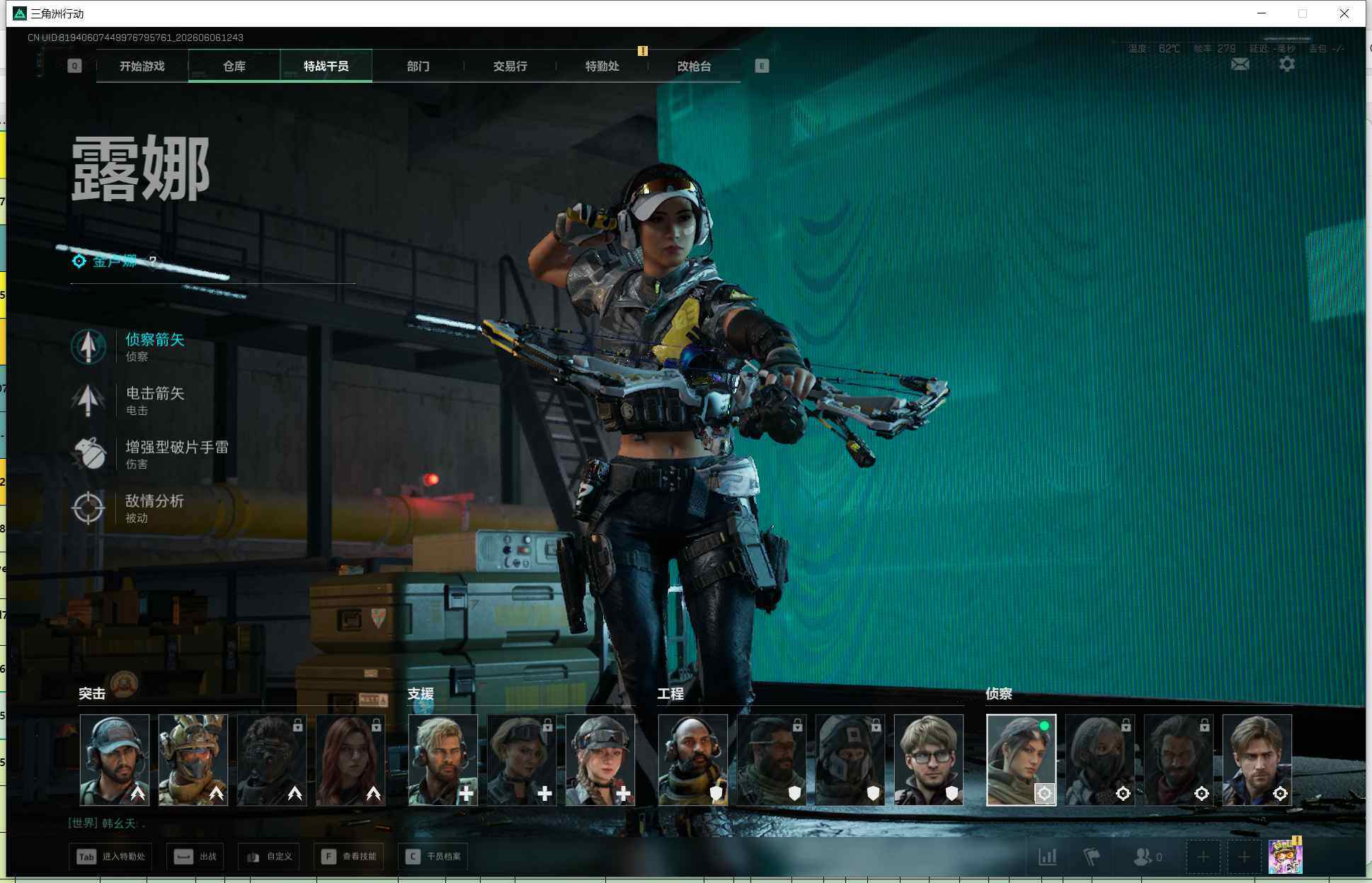Select the 电击箭矢 skill icon
The image size is (1372, 883).
click(x=88, y=400)
